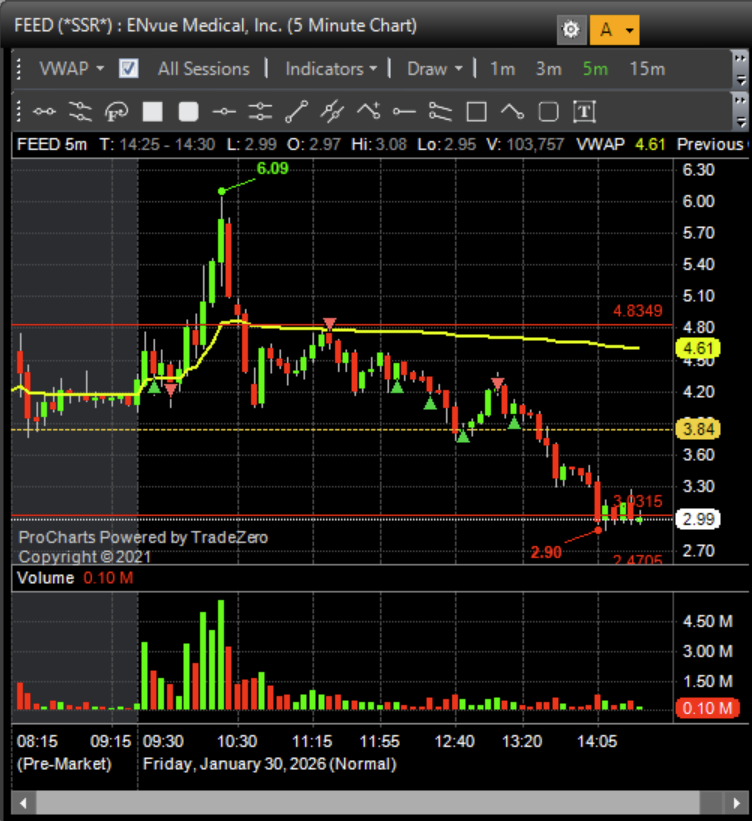752x821 pixels.
Task: Click the white 2.99 last price tag
Action: click(698, 519)
